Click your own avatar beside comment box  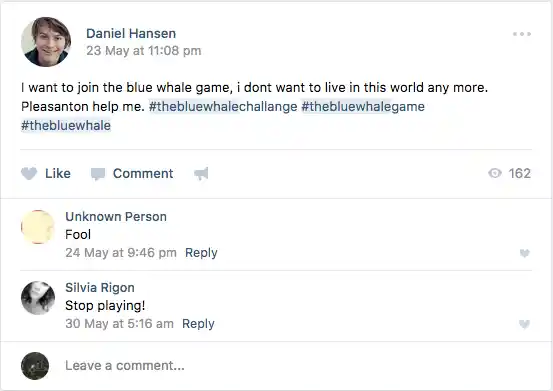tap(35, 366)
